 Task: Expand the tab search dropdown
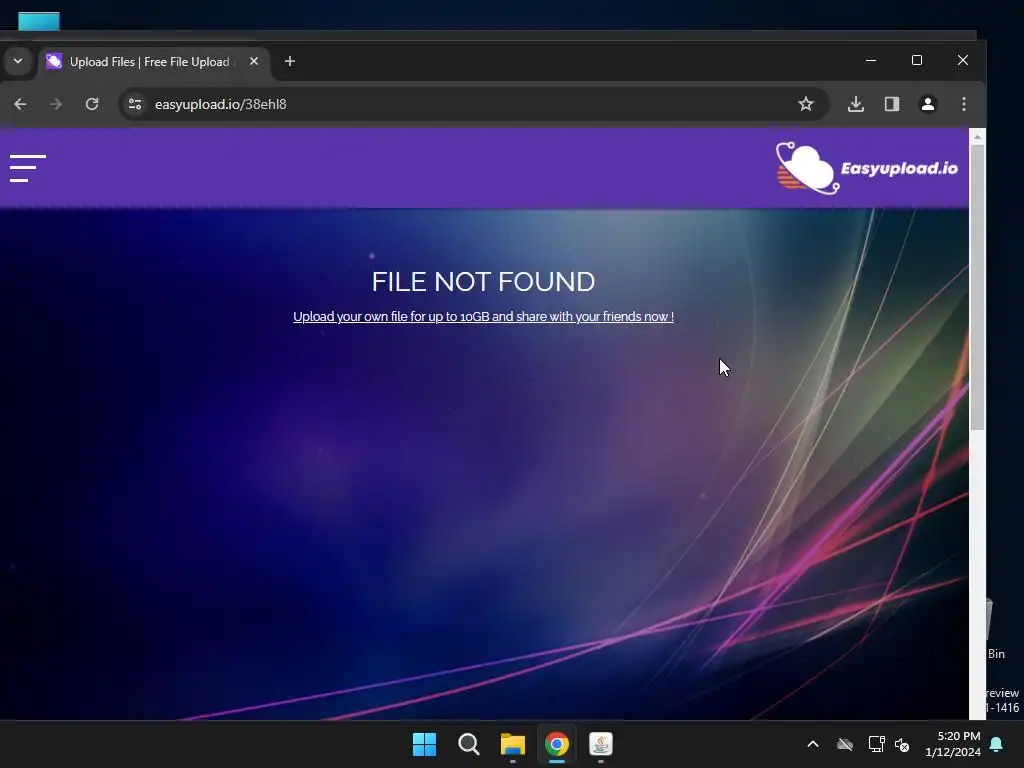(x=18, y=61)
